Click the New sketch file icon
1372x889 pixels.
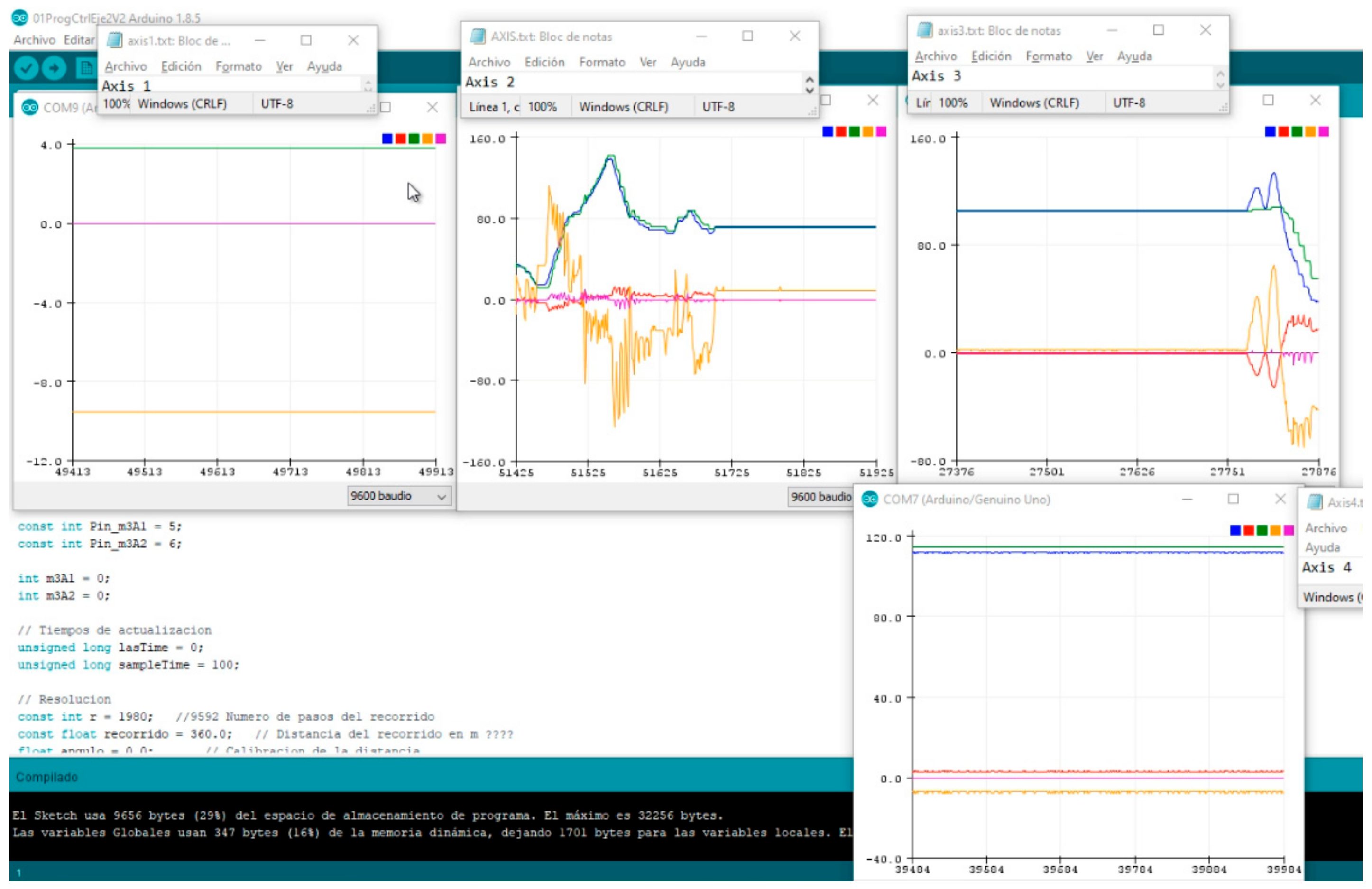coord(86,68)
